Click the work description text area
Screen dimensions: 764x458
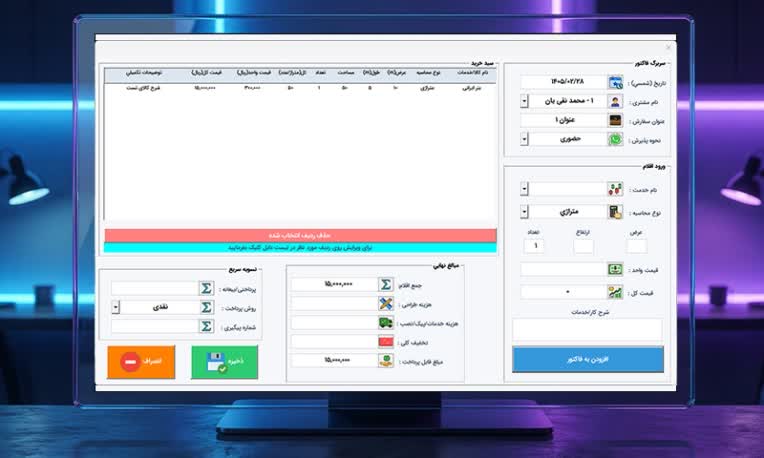588,330
